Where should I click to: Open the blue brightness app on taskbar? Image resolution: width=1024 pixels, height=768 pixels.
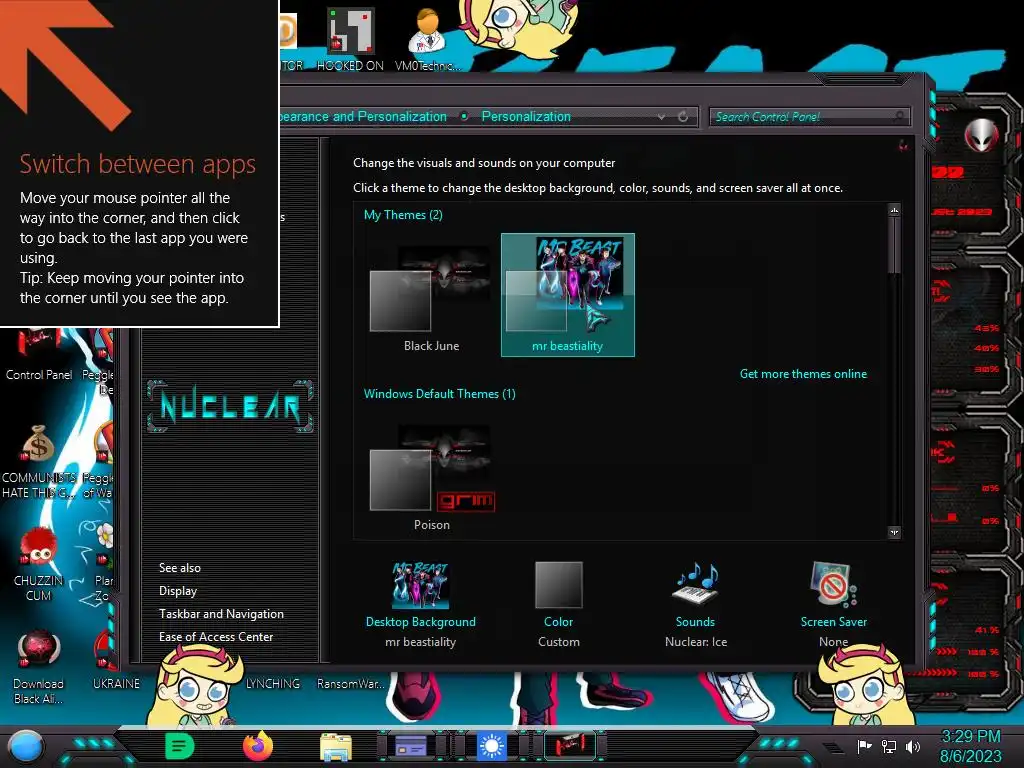coord(492,746)
